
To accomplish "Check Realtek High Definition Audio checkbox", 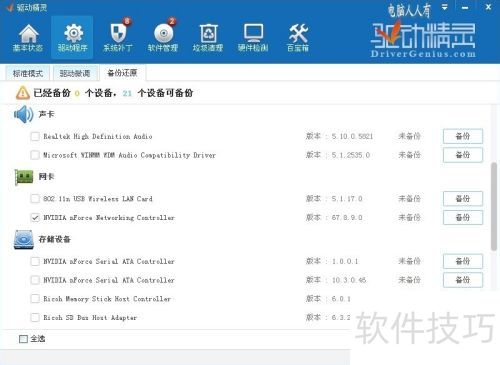I will coord(35,136).
